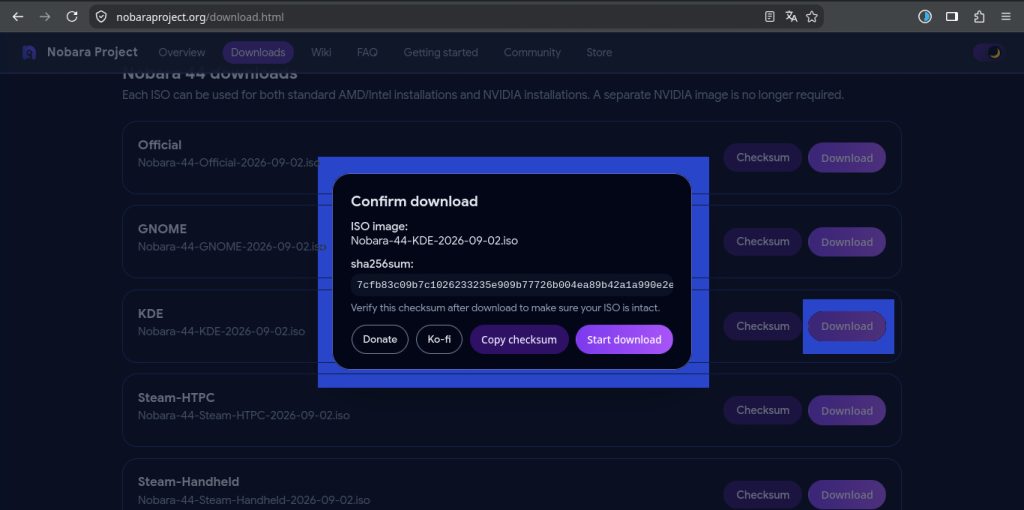Screen dimensions: 1024x510
Task: Reload the page with the refresh icon
Action: 72,17
